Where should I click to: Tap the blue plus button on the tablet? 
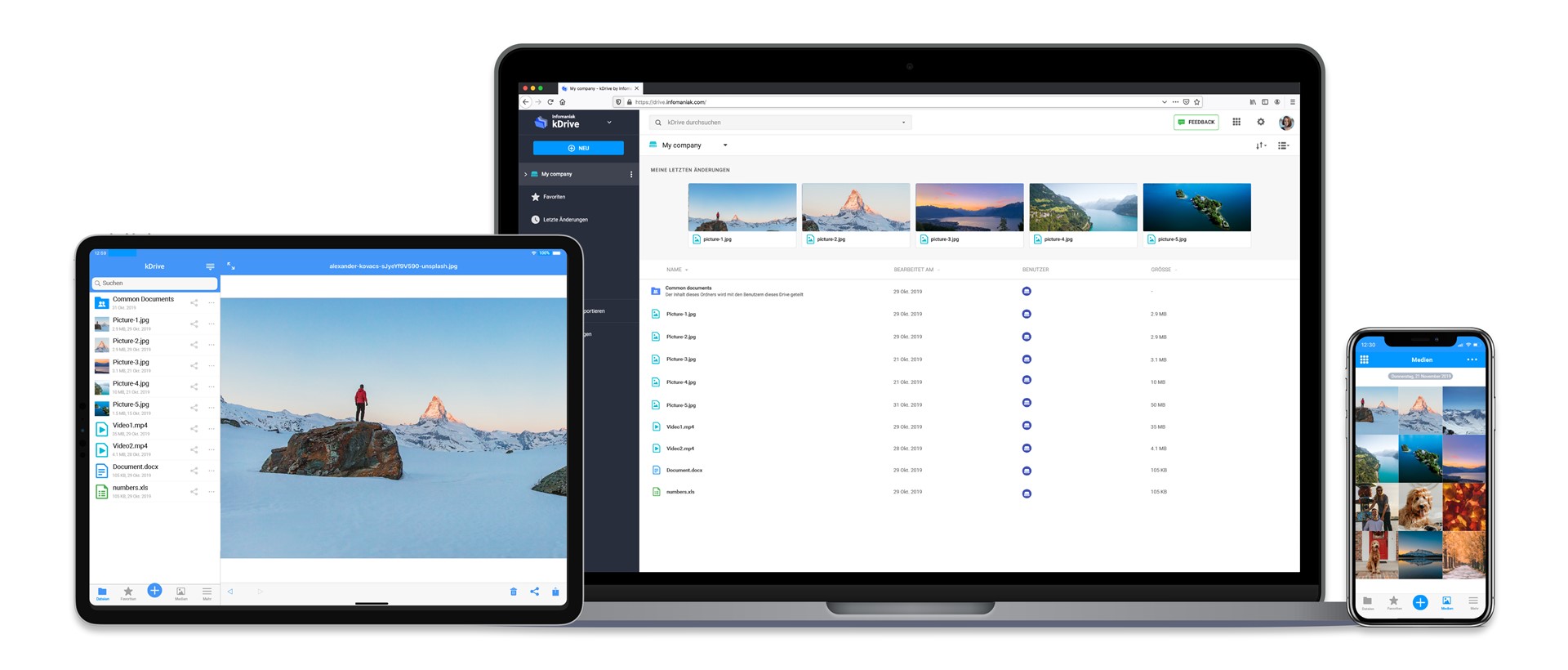coord(154,590)
